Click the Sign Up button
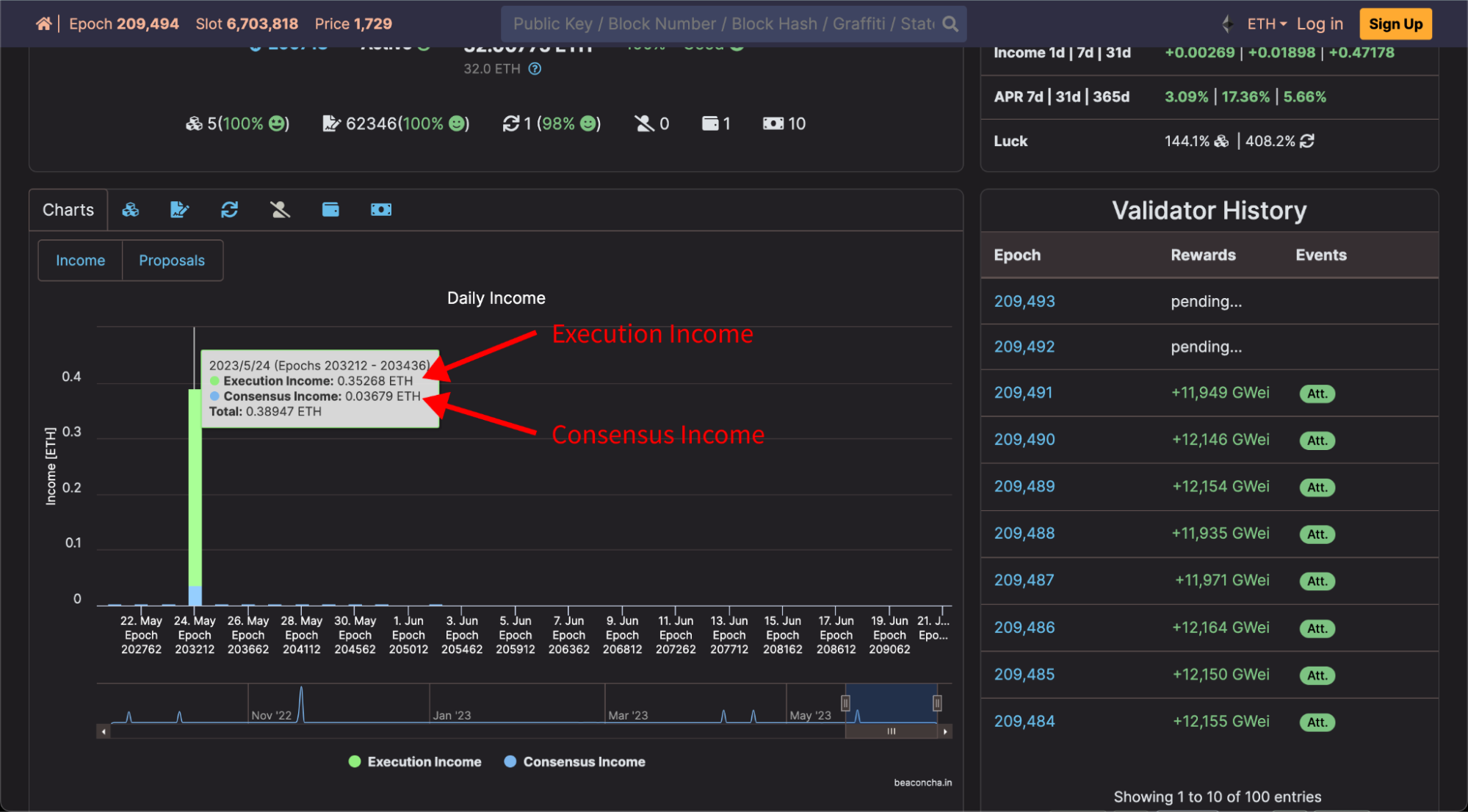Screen dimensions: 1468x812 tap(1395, 23)
